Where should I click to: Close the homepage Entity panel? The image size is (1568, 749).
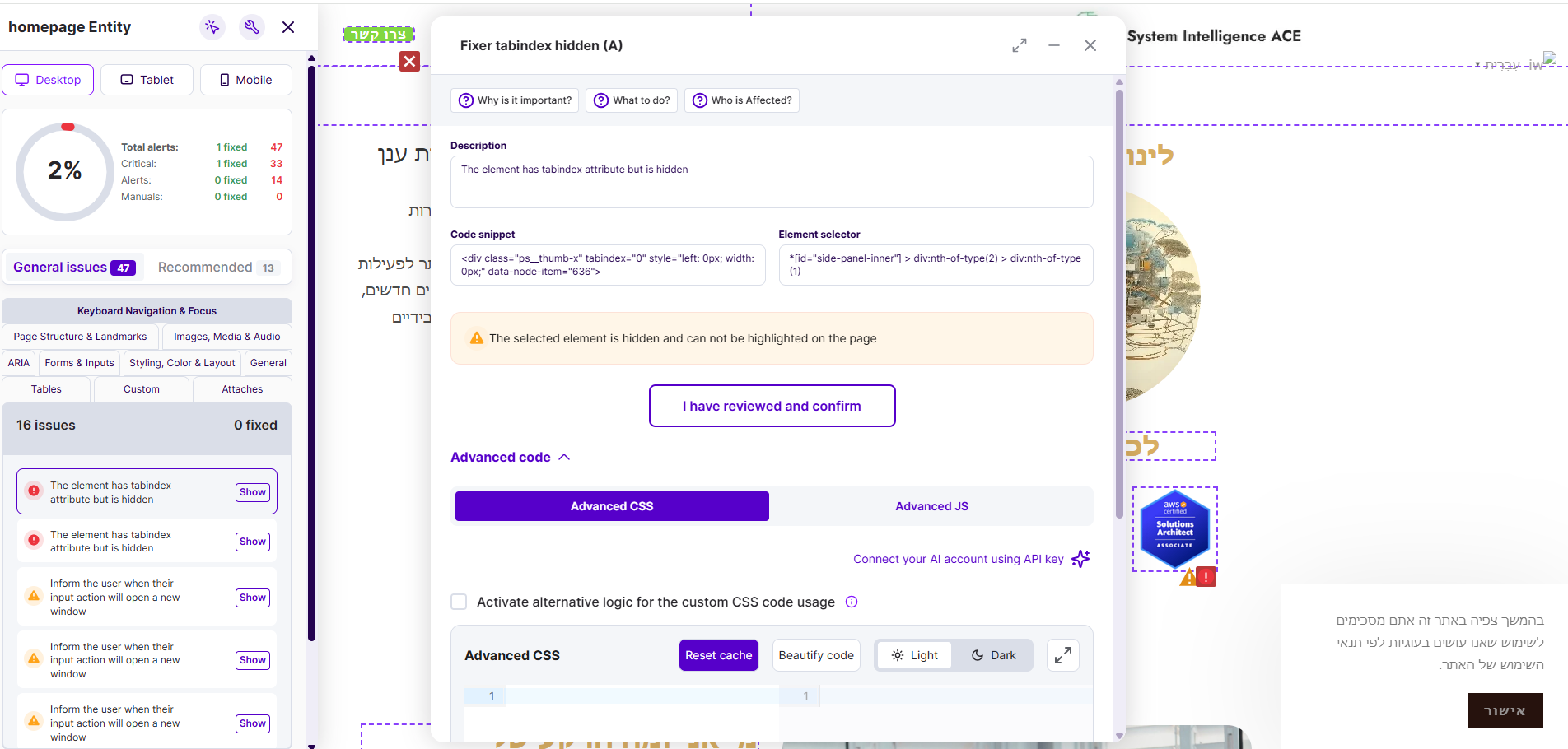[288, 27]
